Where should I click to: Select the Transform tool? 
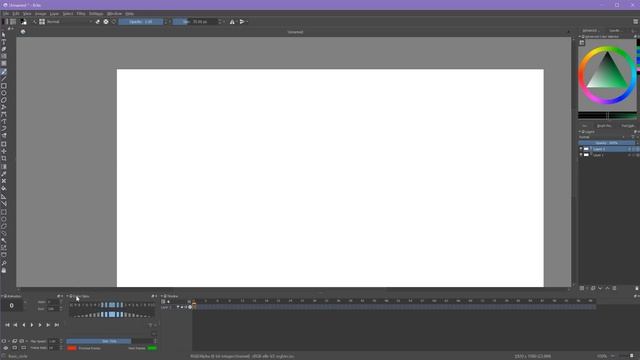[4, 144]
